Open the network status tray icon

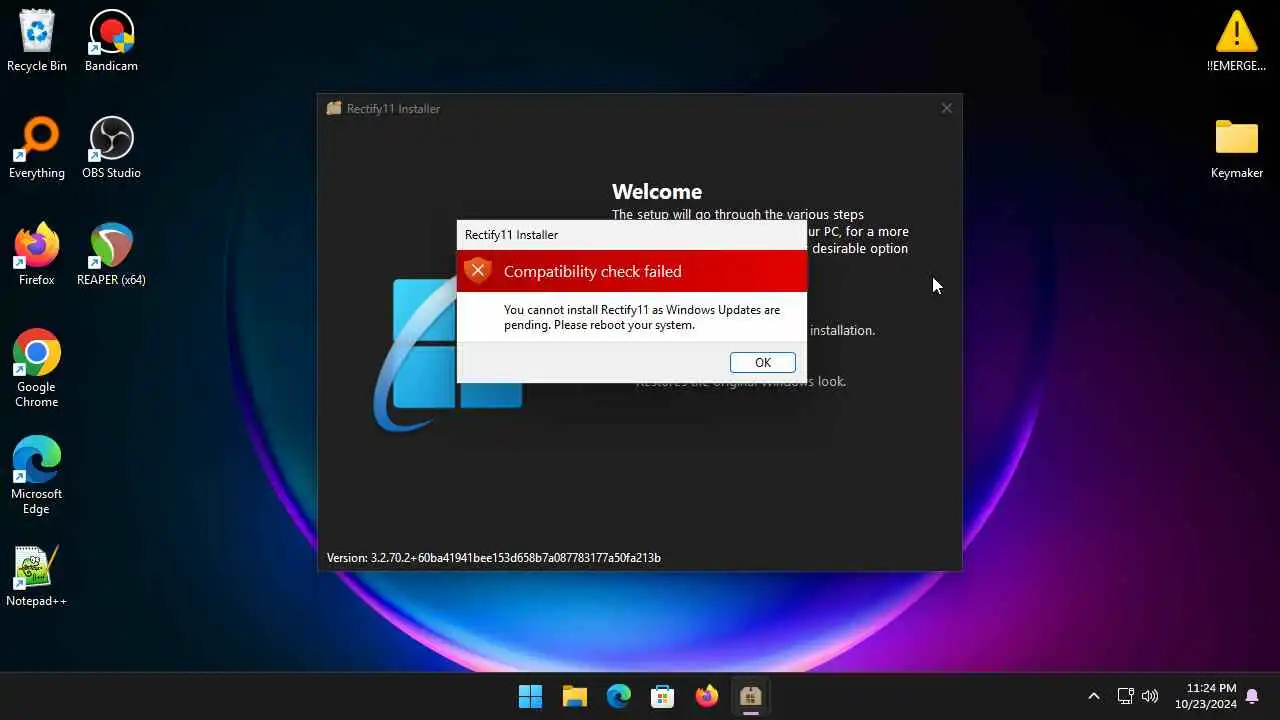[x=1125, y=696]
